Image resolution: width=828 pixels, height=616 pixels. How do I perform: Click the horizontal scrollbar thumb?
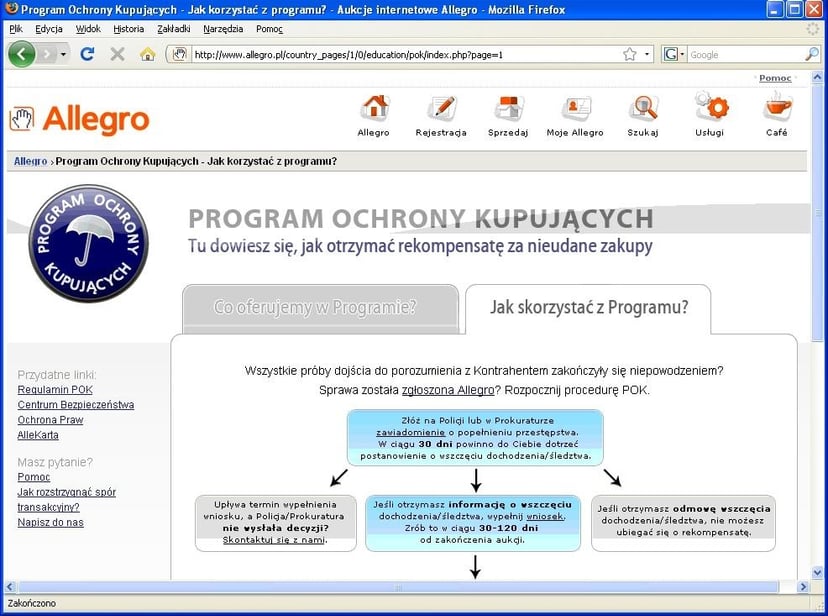(398, 586)
